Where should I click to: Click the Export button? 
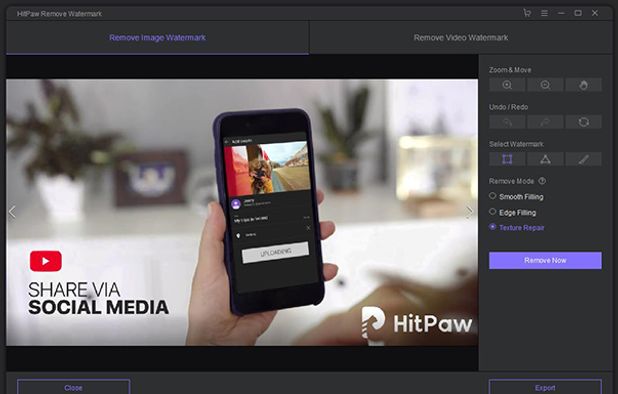tap(545, 387)
